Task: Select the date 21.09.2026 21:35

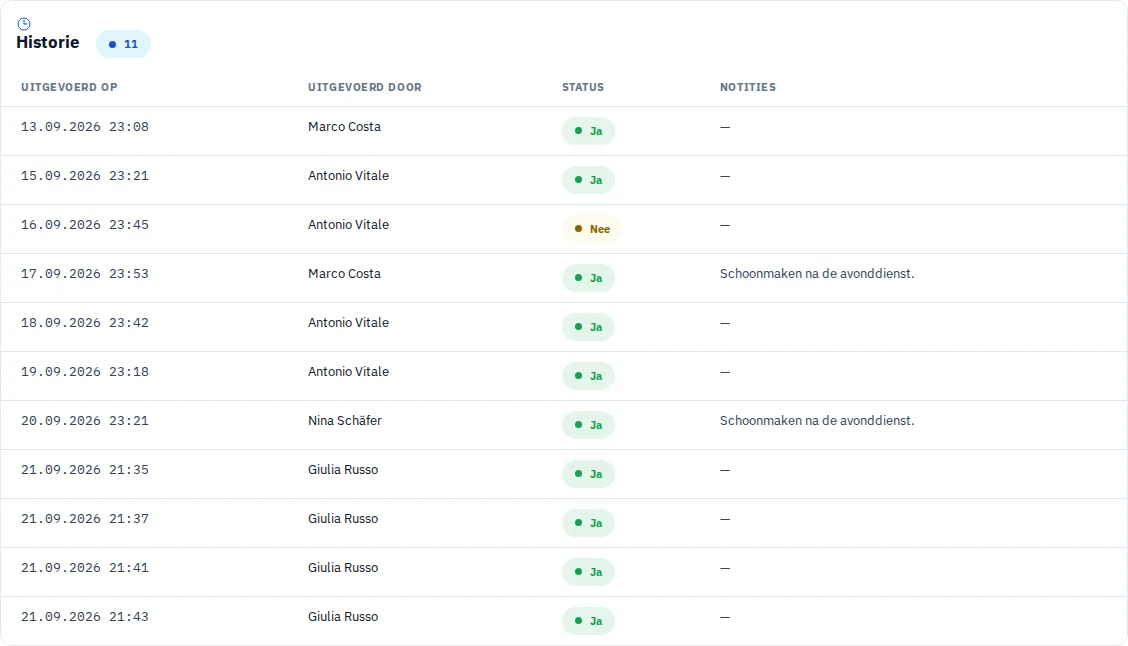Action: click(x=85, y=470)
